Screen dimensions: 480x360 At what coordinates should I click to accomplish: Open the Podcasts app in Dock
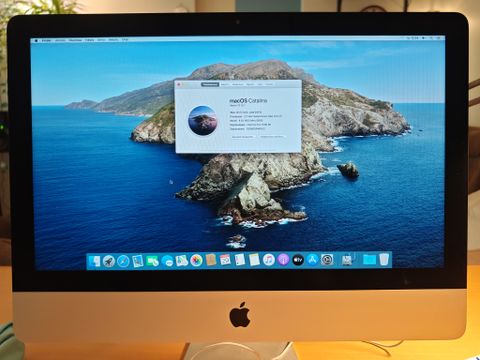283,260
